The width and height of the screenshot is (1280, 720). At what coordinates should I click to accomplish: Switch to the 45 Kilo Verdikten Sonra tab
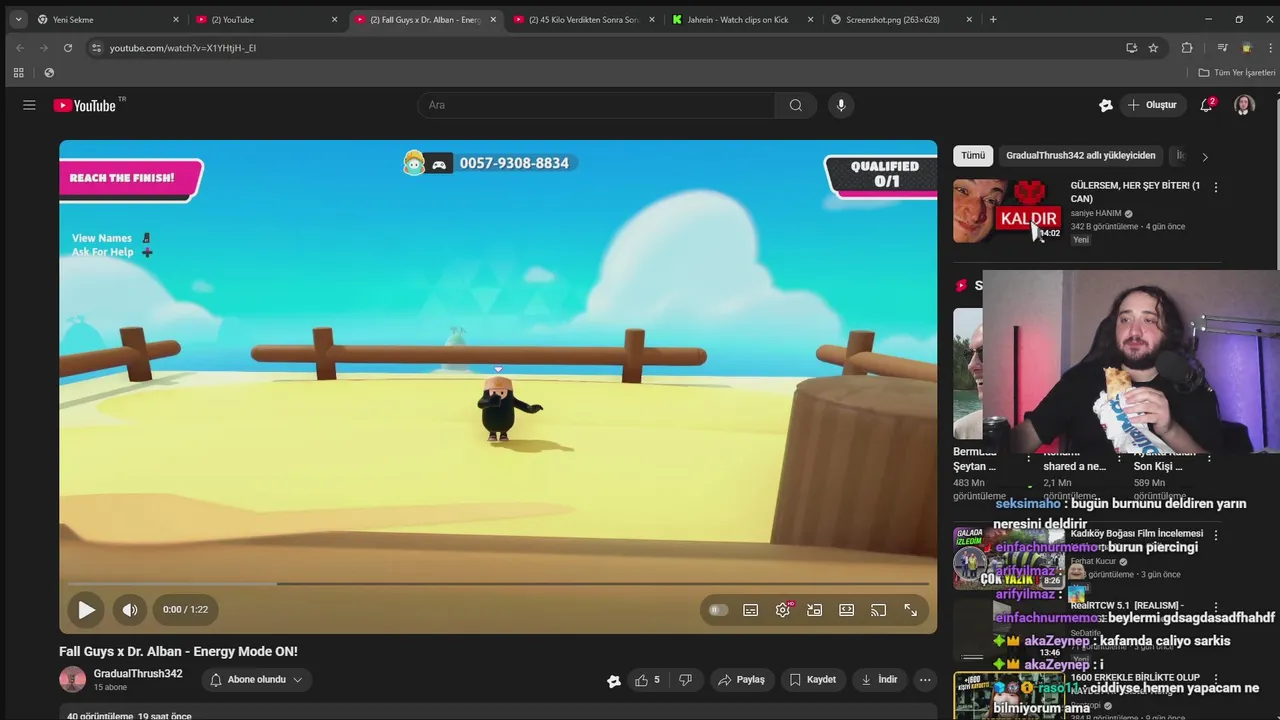click(x=584, y=19)
